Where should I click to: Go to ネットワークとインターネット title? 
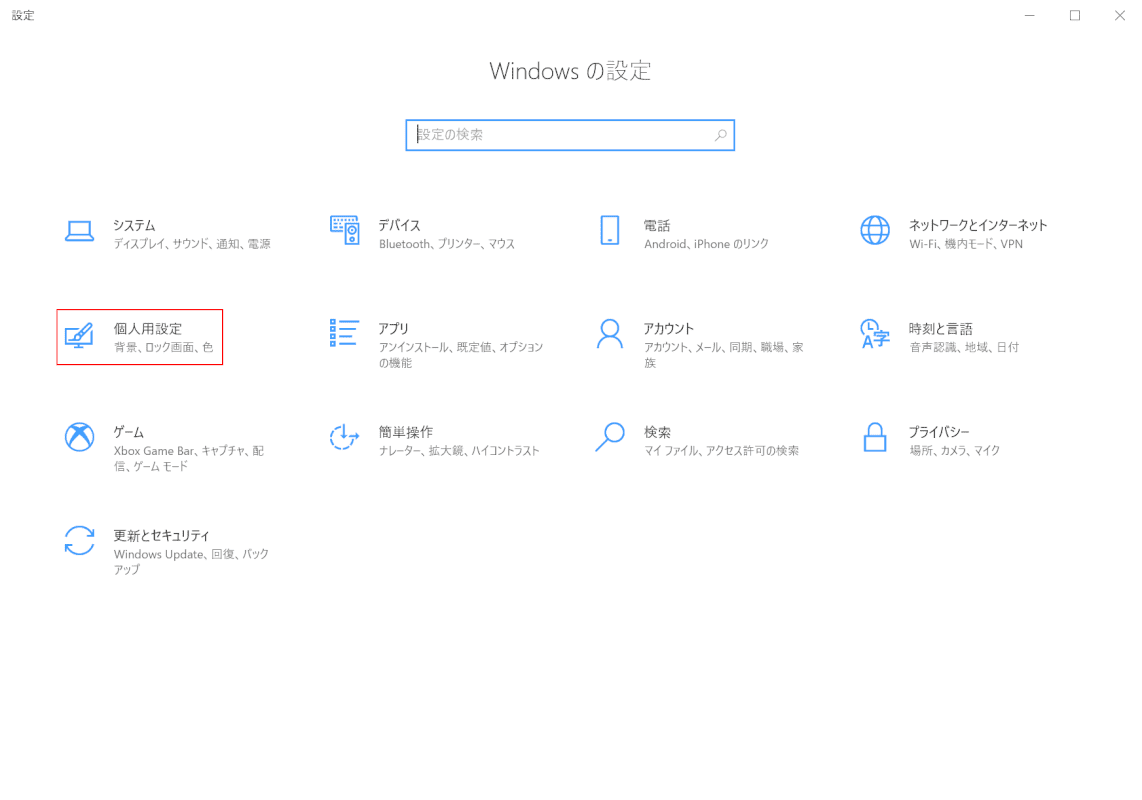(978, 225)
